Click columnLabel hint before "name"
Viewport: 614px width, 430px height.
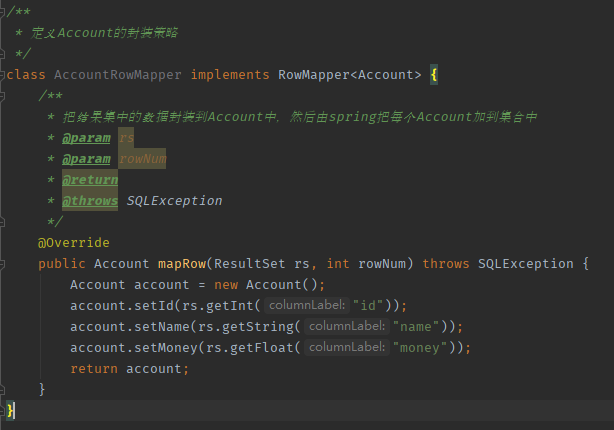347,326
